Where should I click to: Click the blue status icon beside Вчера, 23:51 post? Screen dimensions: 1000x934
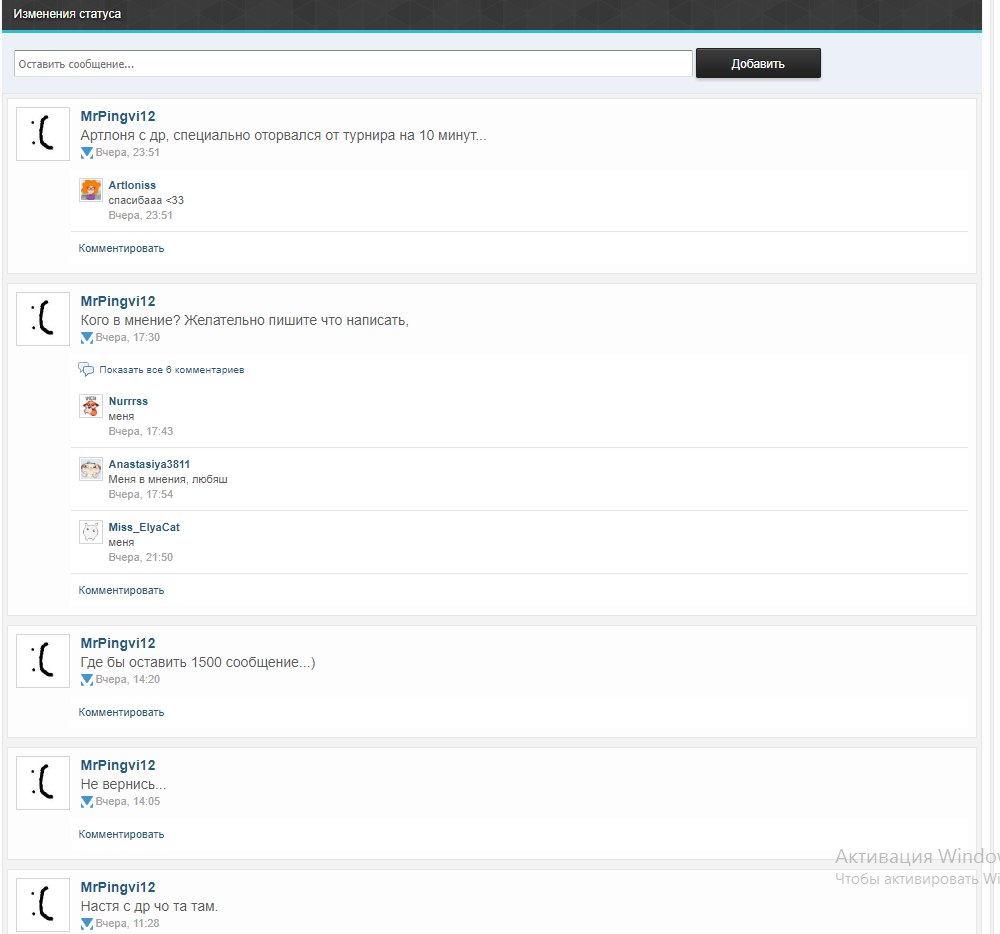(x=87, y=152)
